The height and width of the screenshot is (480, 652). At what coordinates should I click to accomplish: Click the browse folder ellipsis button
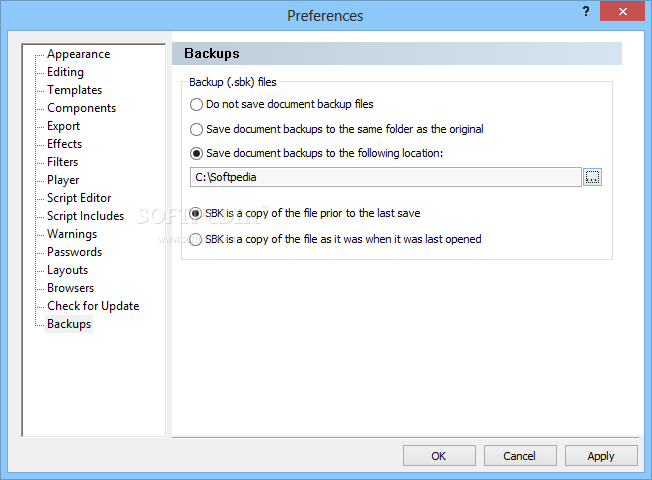593,177
